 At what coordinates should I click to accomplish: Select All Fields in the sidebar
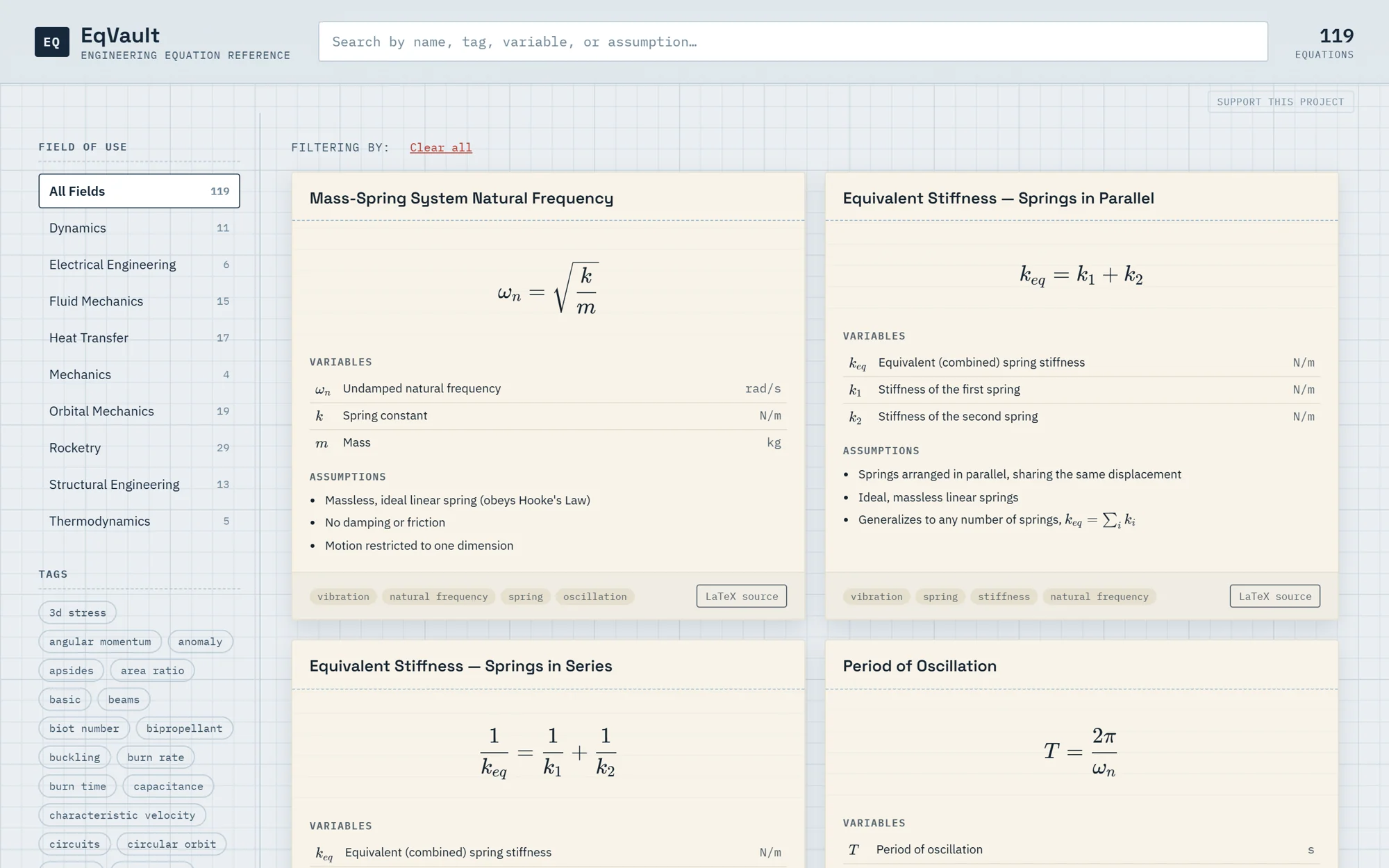(139, 191)
